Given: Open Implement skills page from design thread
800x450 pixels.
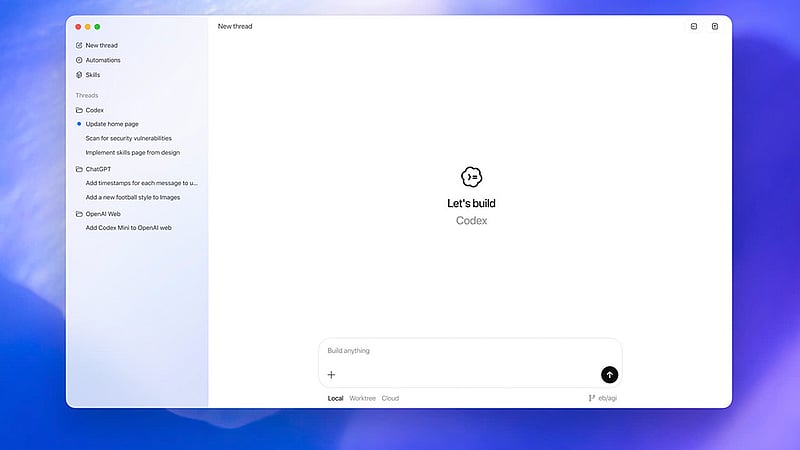Looking at the screenshot, I should point(133,153).
